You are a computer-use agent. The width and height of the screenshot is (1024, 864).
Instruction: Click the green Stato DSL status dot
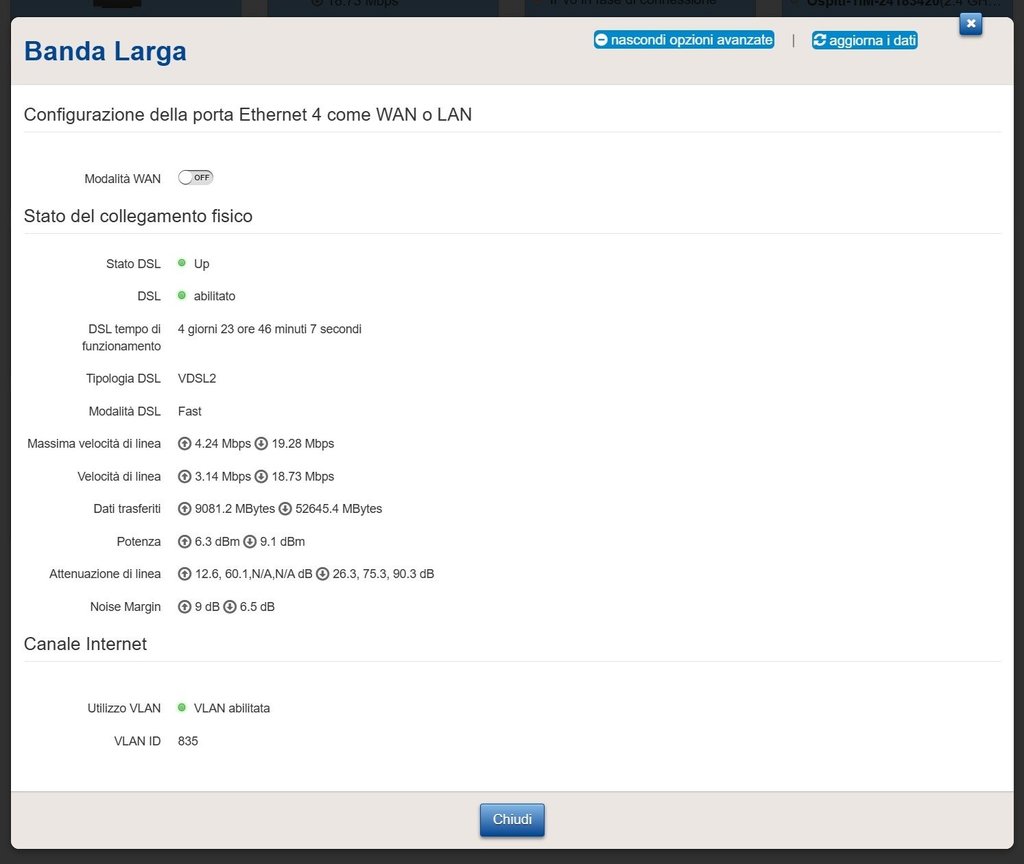click(x=182, y=263)
